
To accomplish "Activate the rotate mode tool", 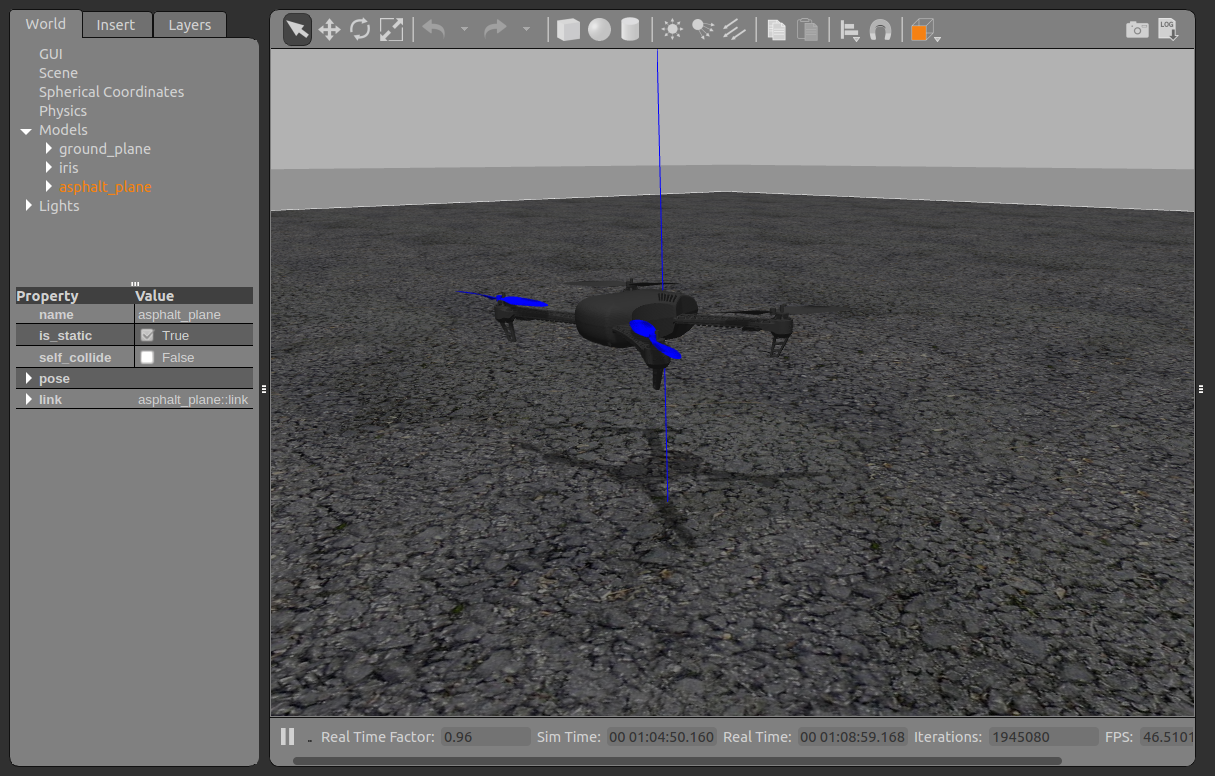I will 360,30.
